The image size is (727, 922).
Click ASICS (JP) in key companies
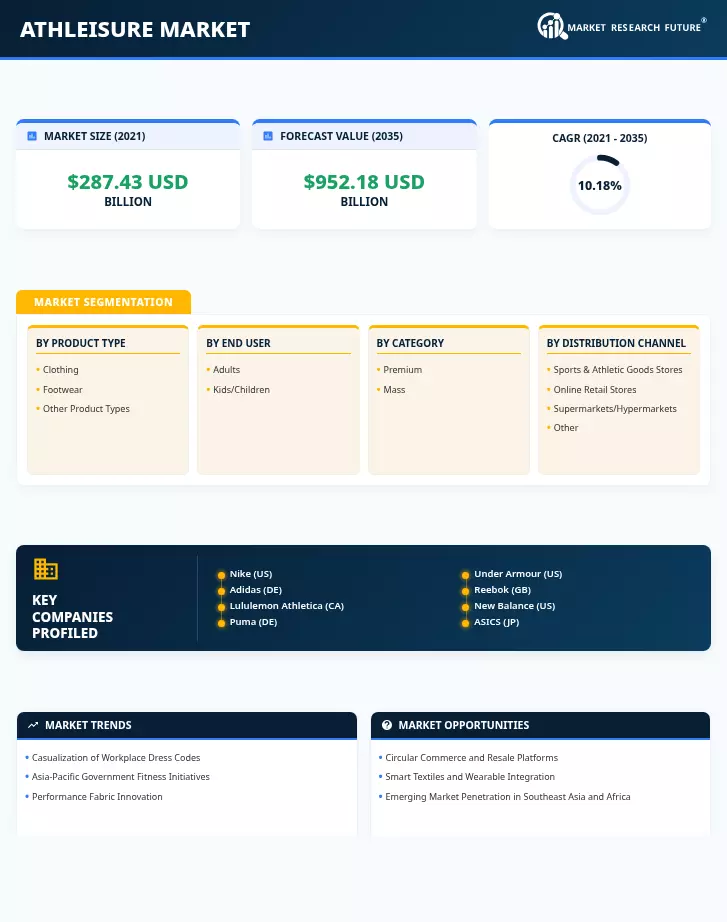point(496,622)
